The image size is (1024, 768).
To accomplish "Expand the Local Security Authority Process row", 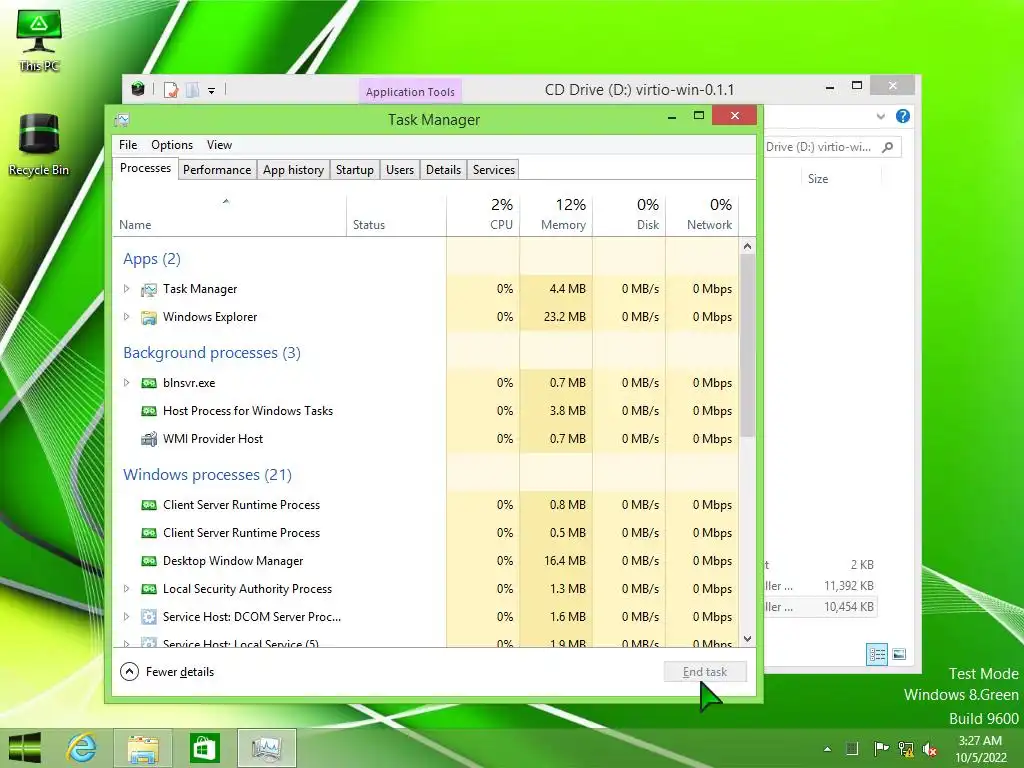I will [x=127, y=588].
